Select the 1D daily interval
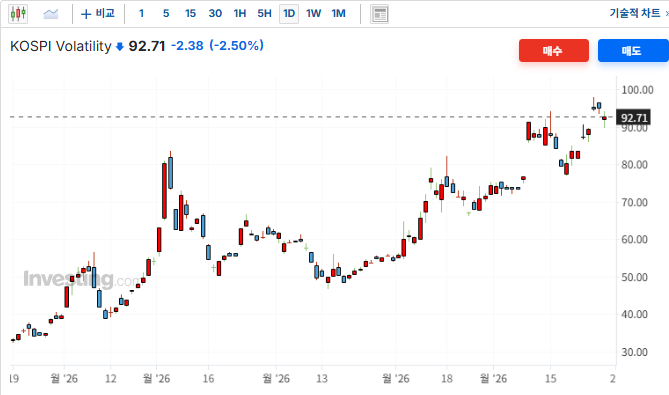This screenshot has width=669, height=395. [x=289, y=14]
